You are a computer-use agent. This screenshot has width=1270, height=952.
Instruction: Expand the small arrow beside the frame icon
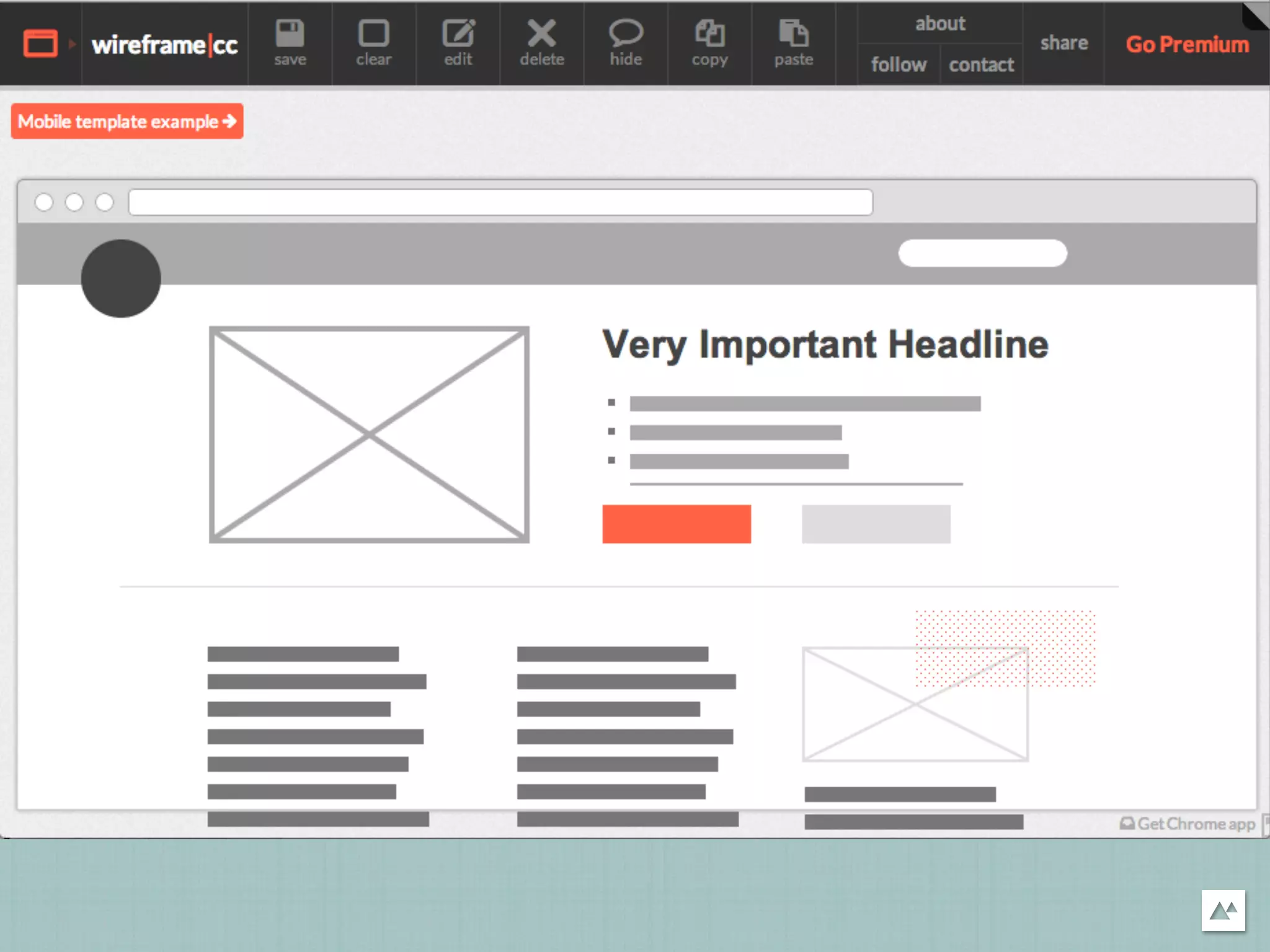tap(73, 44)
